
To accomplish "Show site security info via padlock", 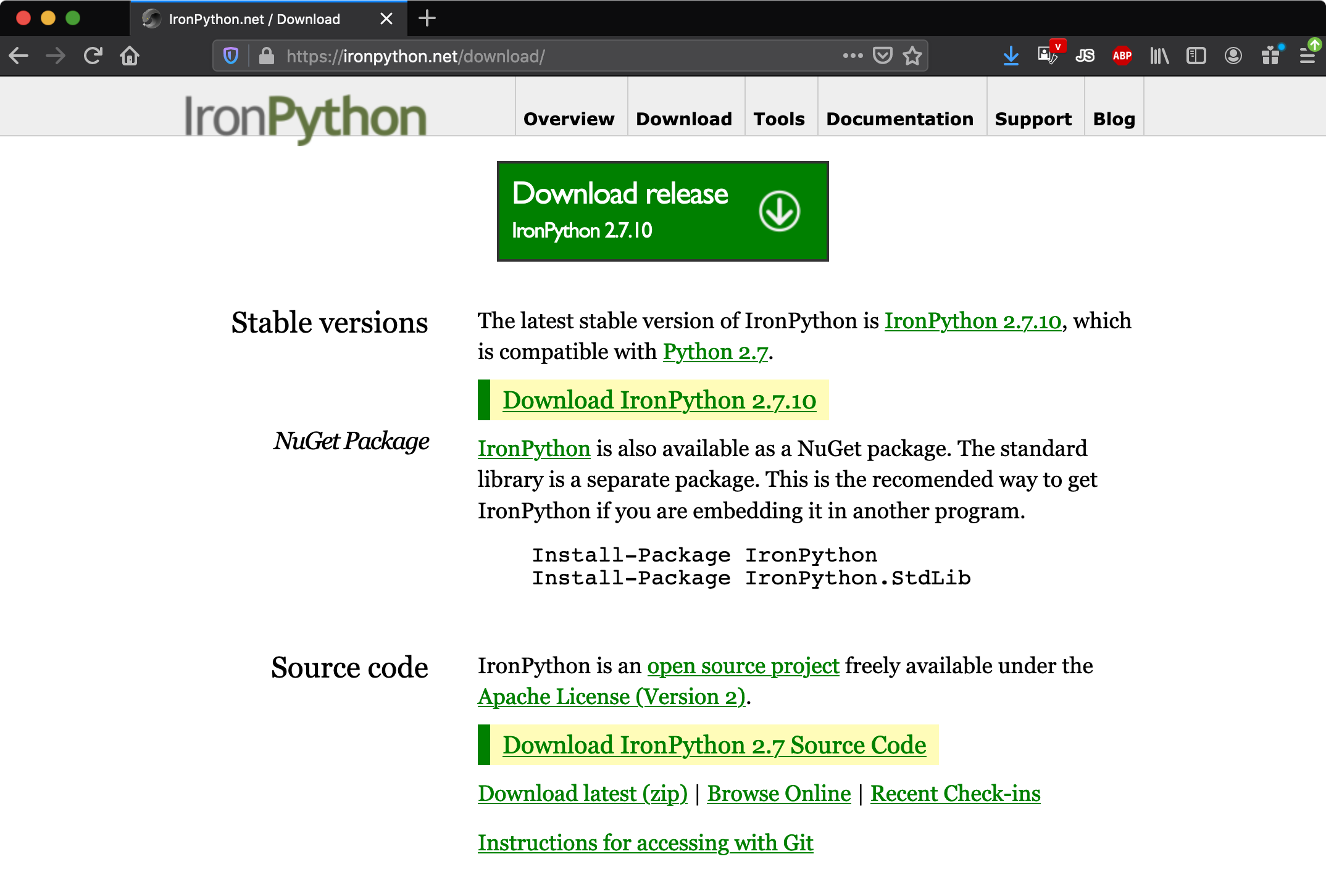I will (267, 56).
